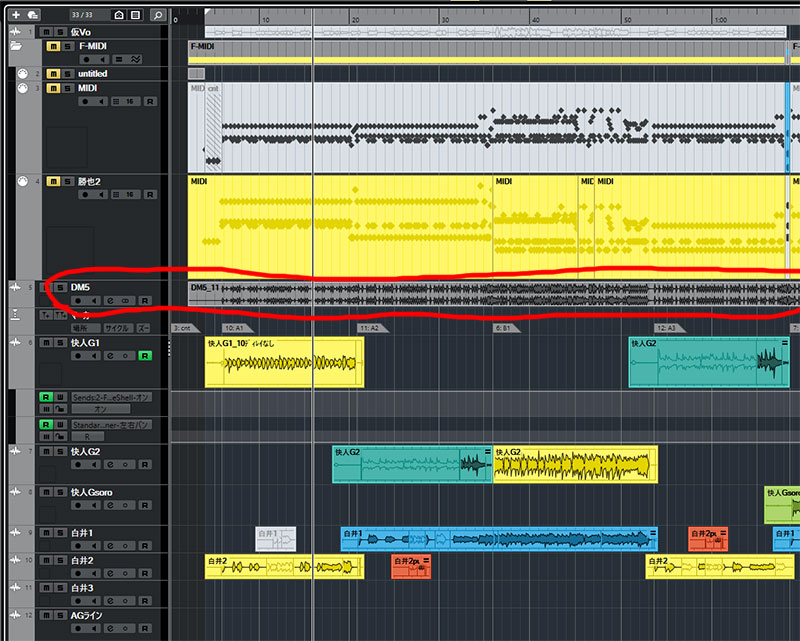Open the サイクル (cycle) marker dropdown
Screen dimensions: 800x641
pos(118,328)
